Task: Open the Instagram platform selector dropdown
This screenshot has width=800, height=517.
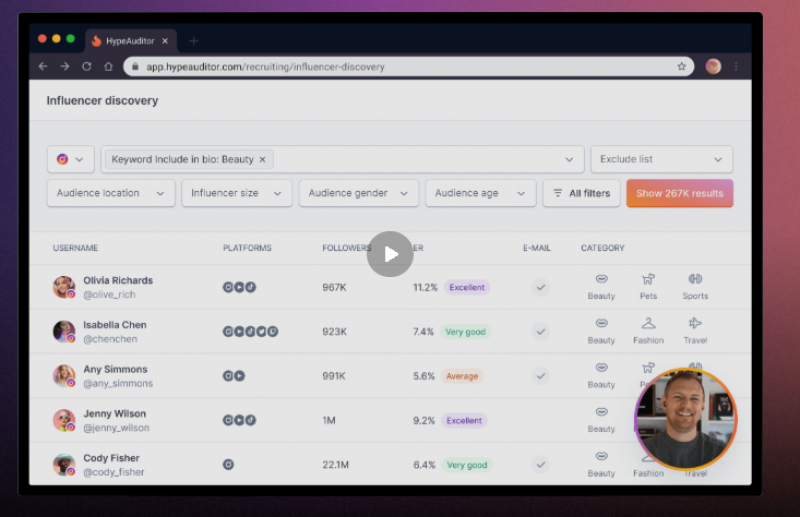Action: 70,159
